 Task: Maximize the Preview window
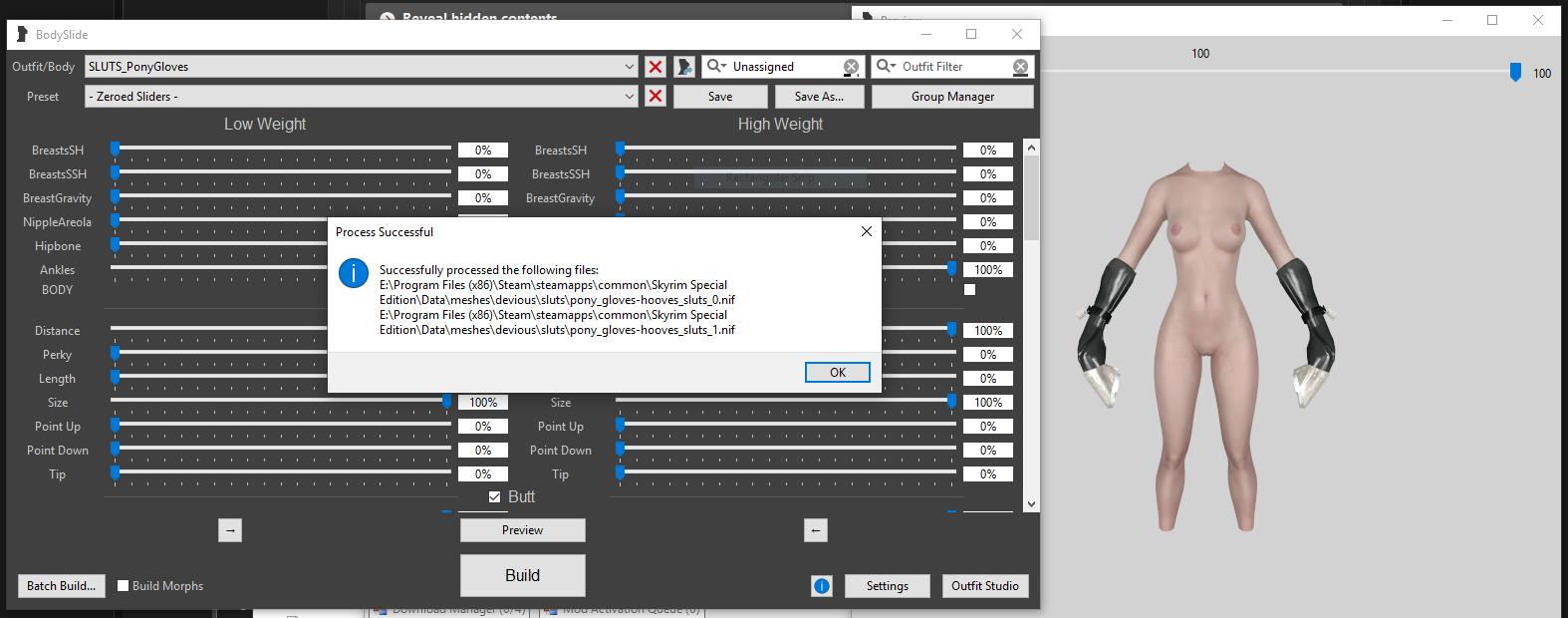(1492, 20)
